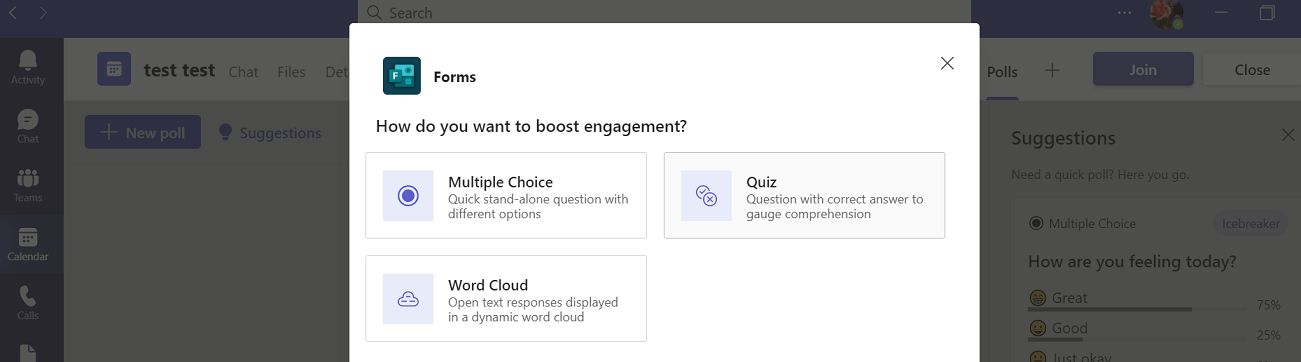Screen dimensions: 1301x362
Task: Click the meeting calendar icon beside test test
Action: tap(114, 69)
